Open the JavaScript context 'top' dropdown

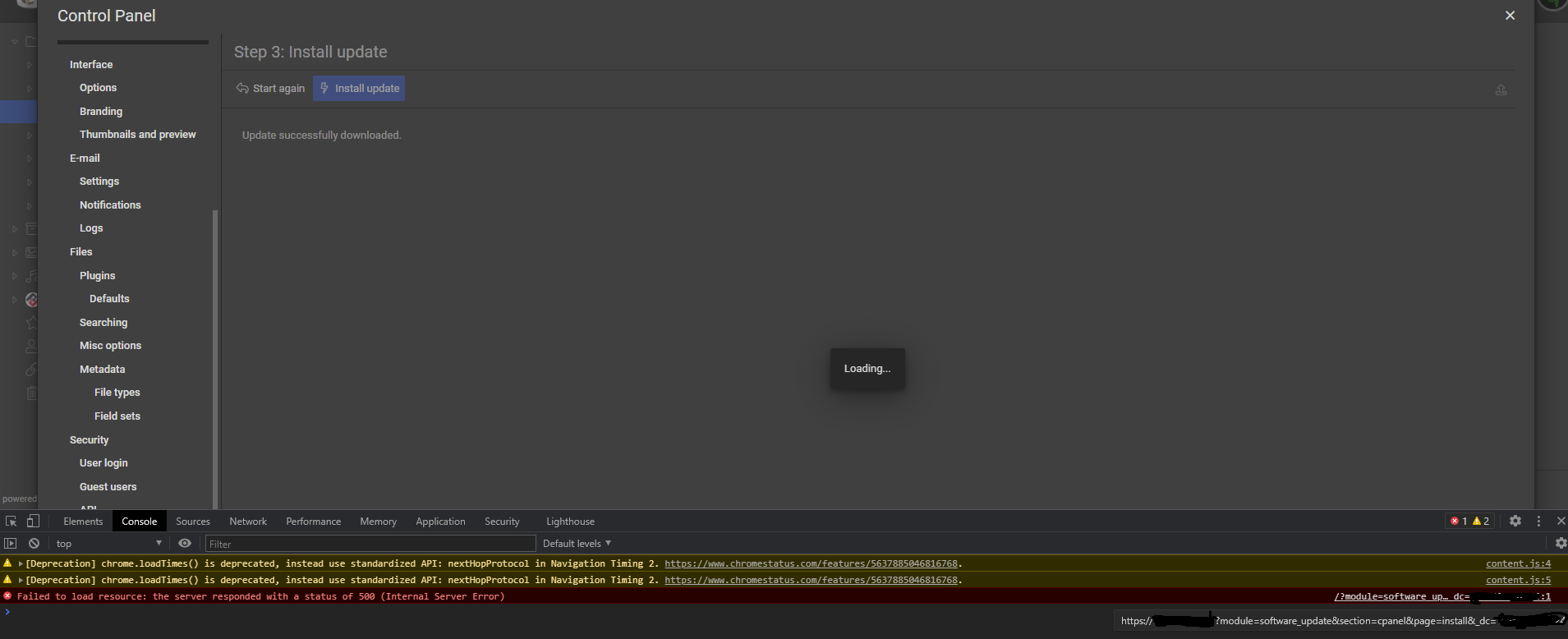(x=108, y=544)
